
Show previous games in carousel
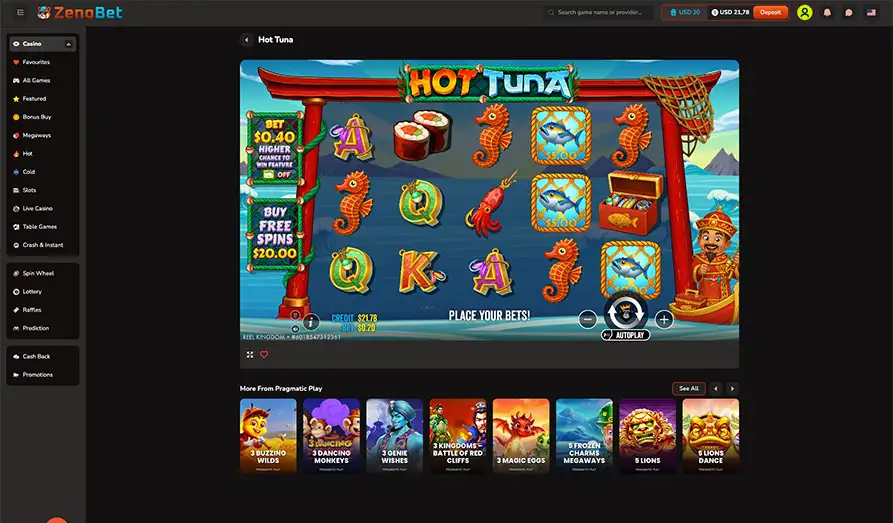point(716,389)
